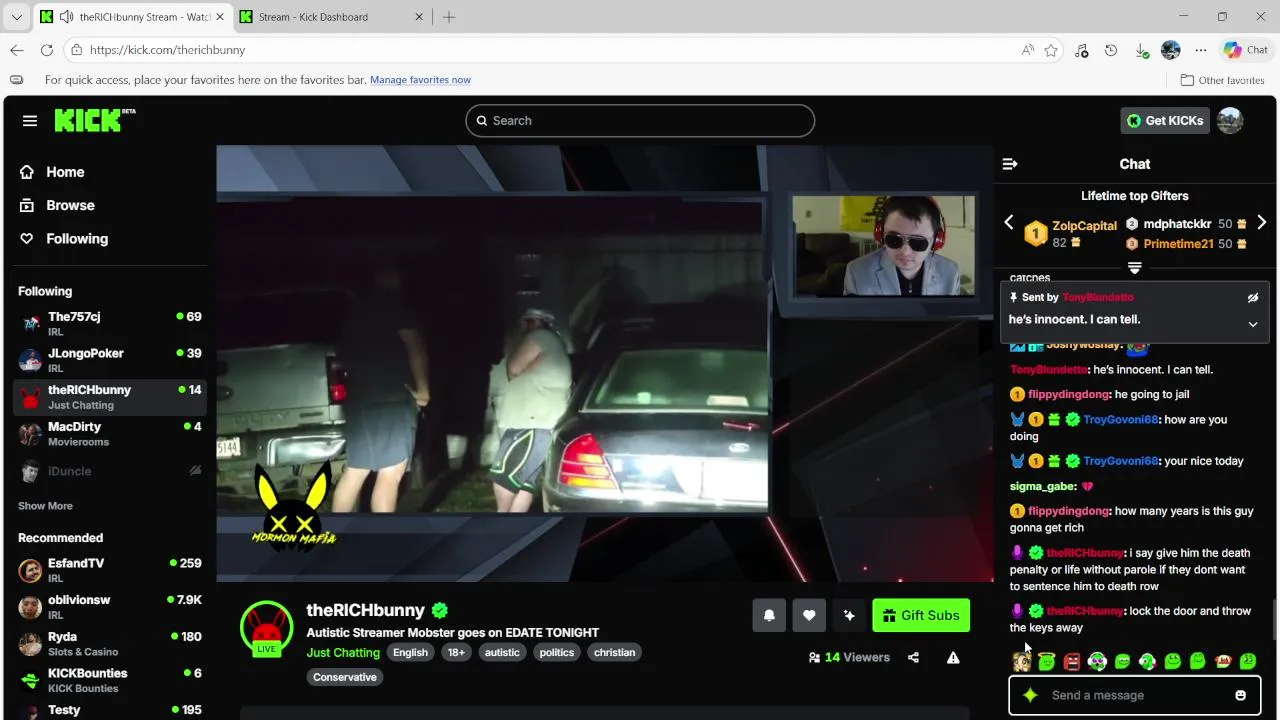The image size is (1280, 720).
Task: Toggle Read aloud in address bar
Action: 1028,50
